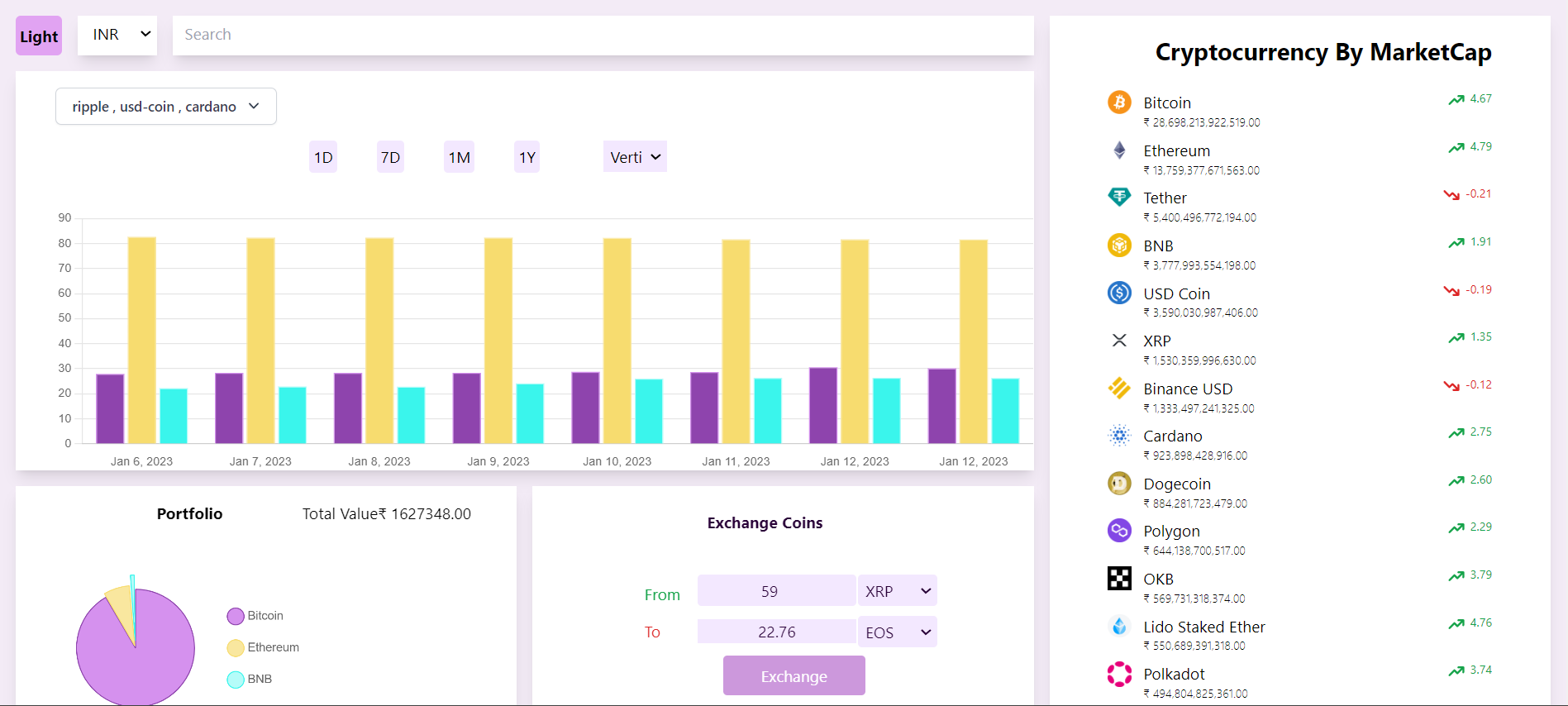Toggle BNB in portfolio legend
Image resolution: width=1568 pixels, height=706 pixels.
point(250,679)
